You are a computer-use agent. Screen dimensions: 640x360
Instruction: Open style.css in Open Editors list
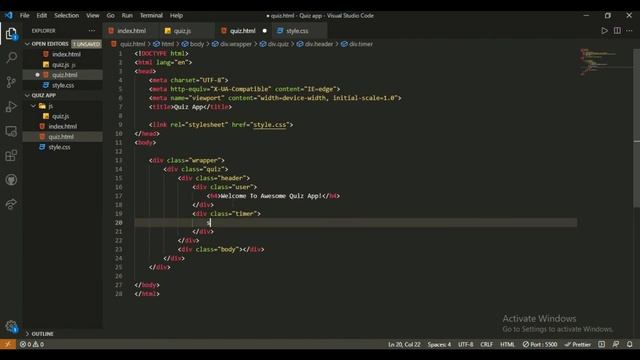point(62,85)
